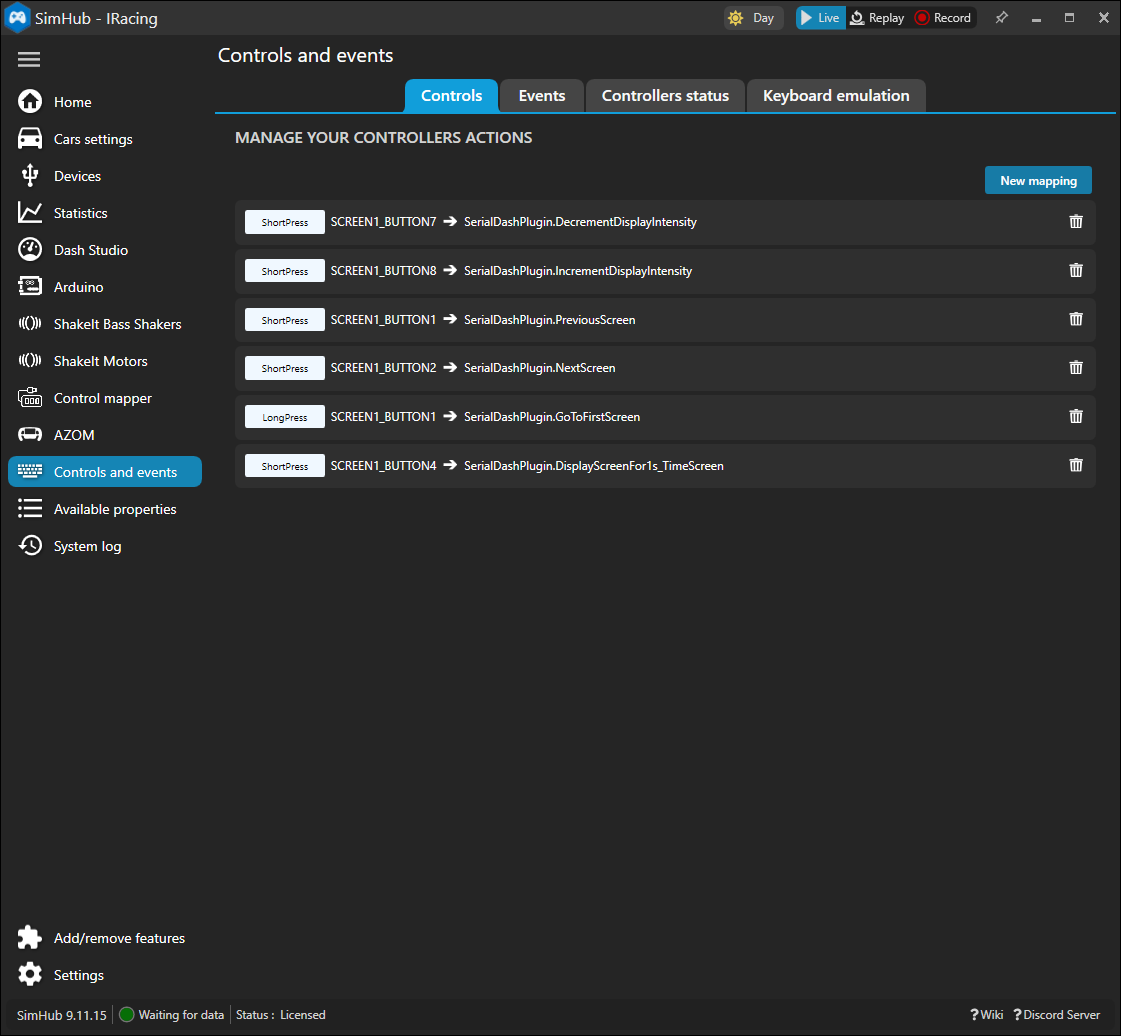
Task: Delete the DisplayScreenFor1s_TimeScreen mapping
Action: 1076,465
